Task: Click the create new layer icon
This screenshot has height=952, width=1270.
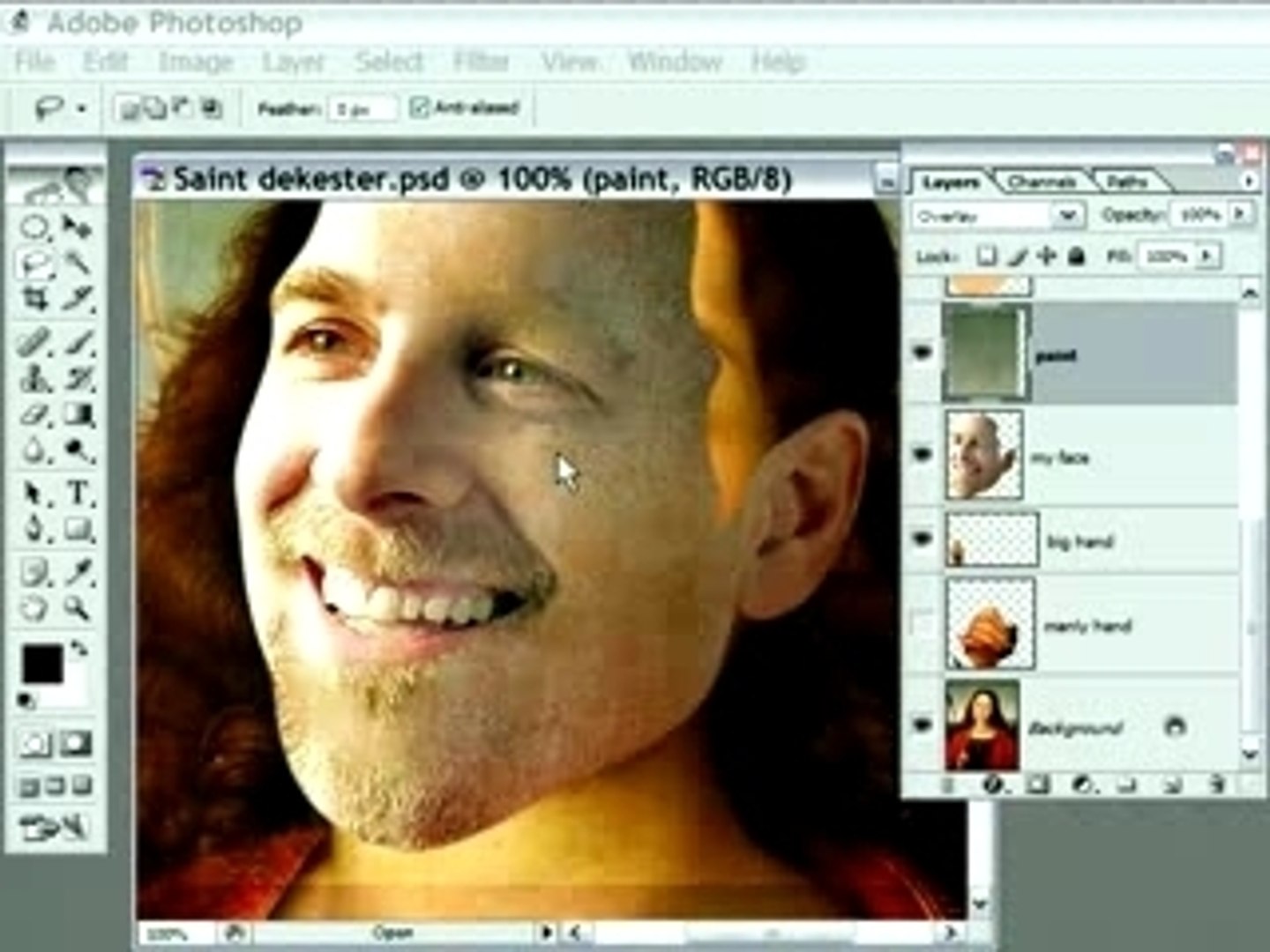Action: tap(1172, 784)
